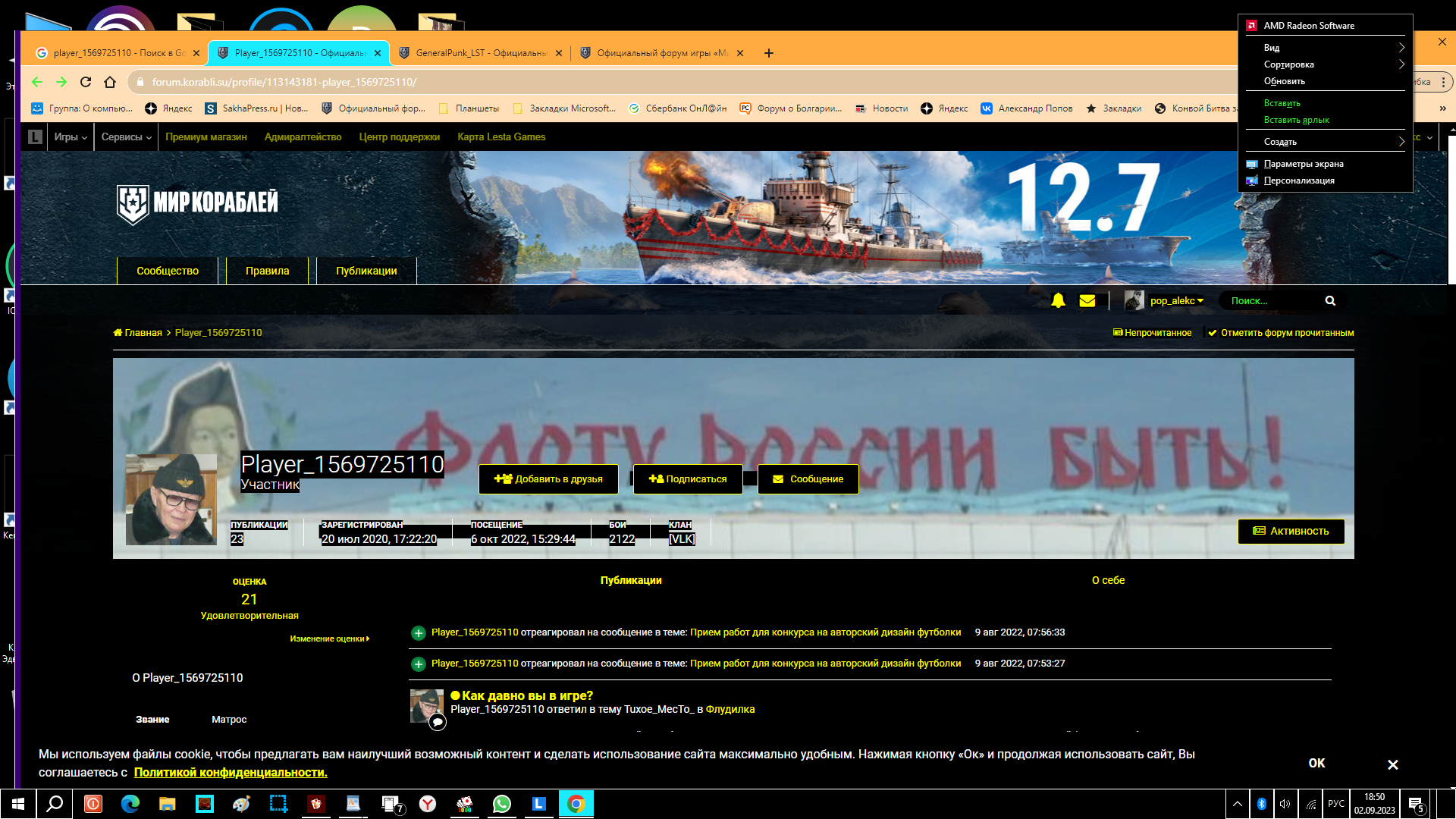The image size is (1456, 819).
Task: Open new browser tab with plus
Action: (769, 53)
